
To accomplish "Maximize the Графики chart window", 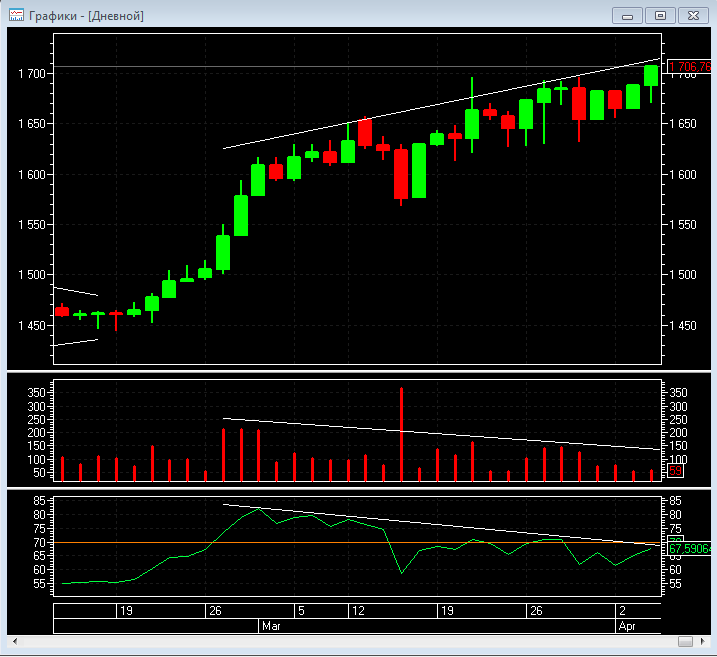I will point(660,15).
